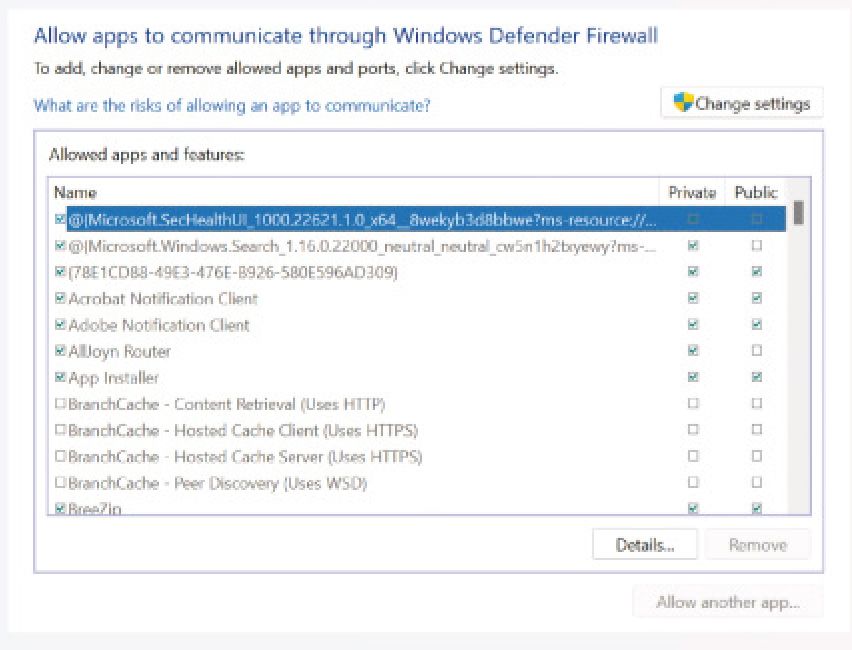Image resolution: width=852 pixels, height=650 pixels.
Task: Check Public for BranchCache Hosted Cache Server
Action: point(756,456)
